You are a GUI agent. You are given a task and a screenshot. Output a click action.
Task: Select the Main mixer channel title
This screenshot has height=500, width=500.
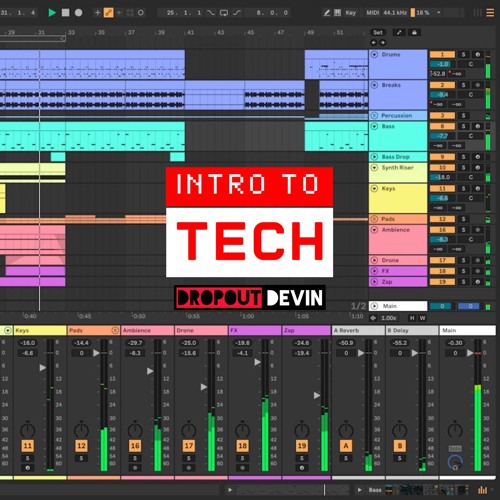coord(468,330)
